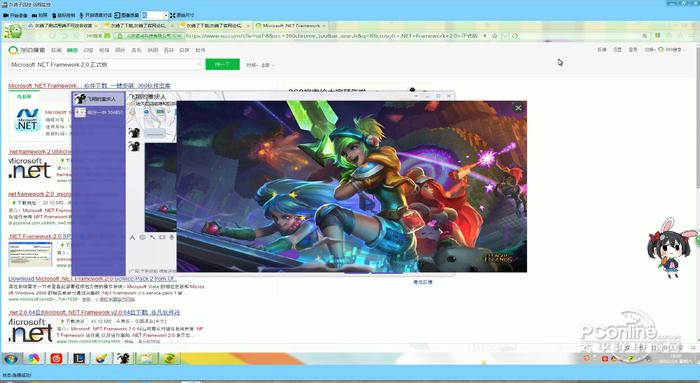Open the green browser icon on the taskbar
The image size is (700, 383).
(x=169, y=358)
